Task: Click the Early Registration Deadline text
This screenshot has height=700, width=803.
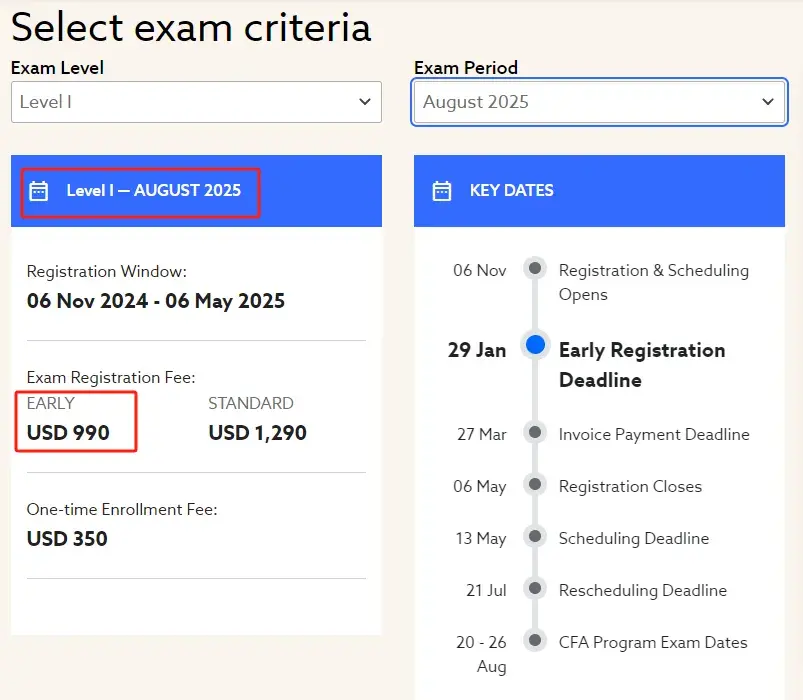Action: 641,365
